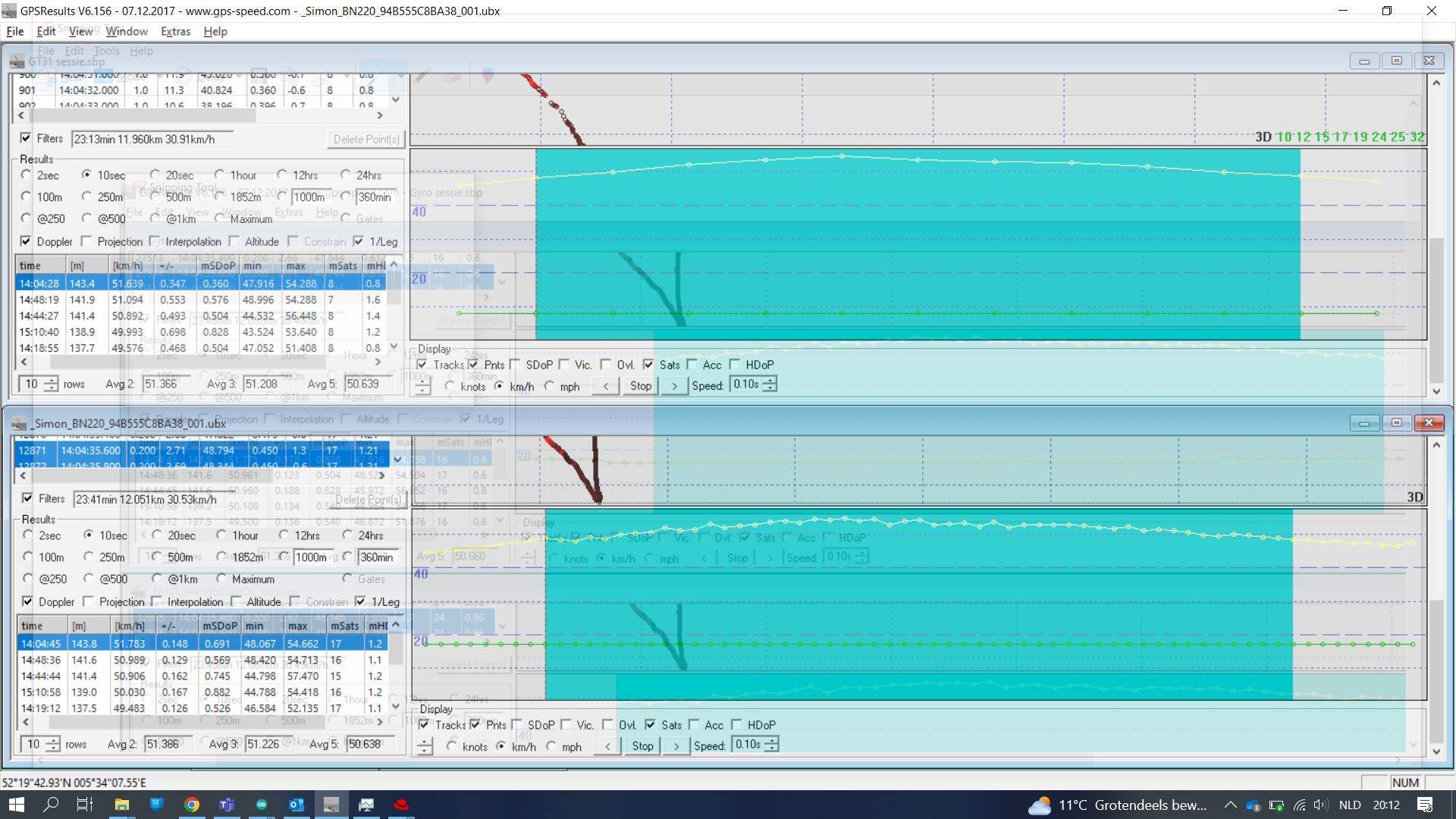Select the 500m radio in top Results
The image size is (1456, 819).
click(155, 196)
